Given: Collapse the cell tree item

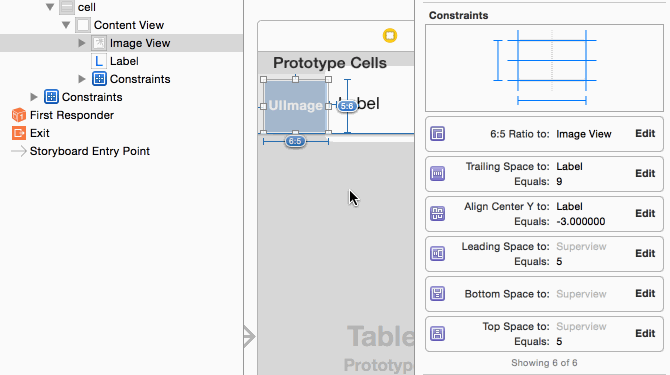Looking at the screenshot, I should (50, 7).
